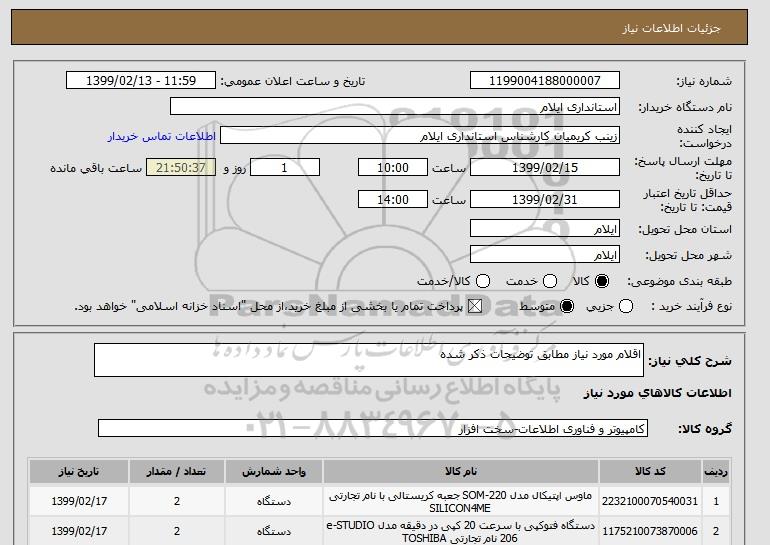Click the ردیف column header
Viewport: 770px width, 545px height.
(x=716, y=471)
